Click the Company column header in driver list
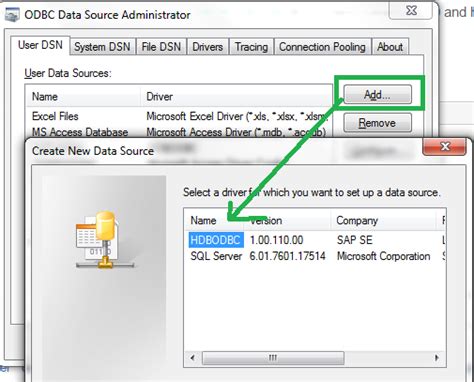474x382 pixels. click(x=383, y=220)
